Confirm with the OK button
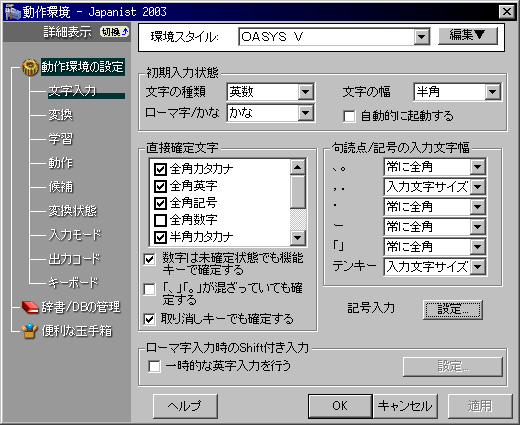The height and width of the screenshot is (425, 520). pos(340,406)
